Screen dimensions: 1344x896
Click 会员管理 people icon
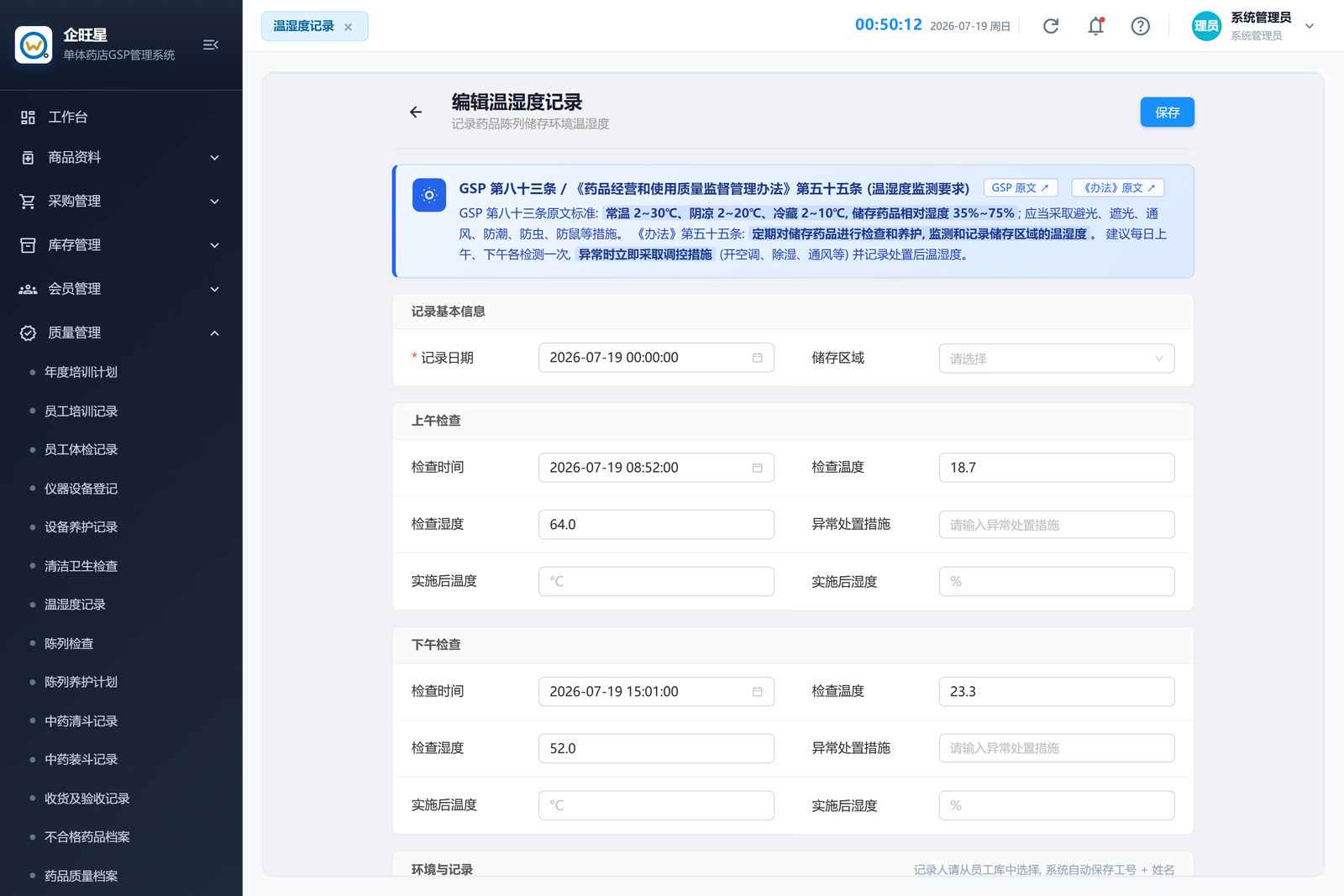pyautogui.click(x=28, y=289)
